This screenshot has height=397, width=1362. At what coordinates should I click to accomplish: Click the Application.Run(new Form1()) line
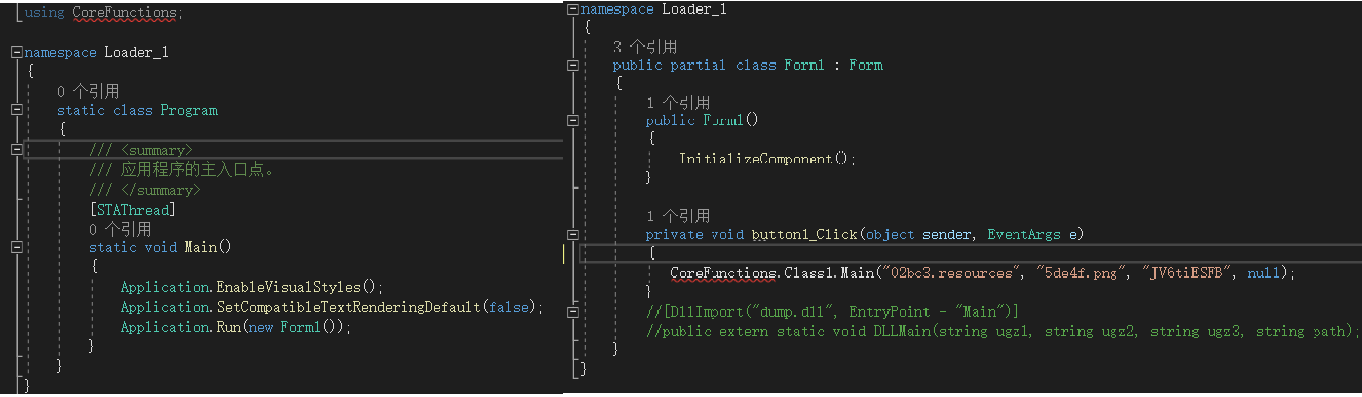(x=236, y=327)
